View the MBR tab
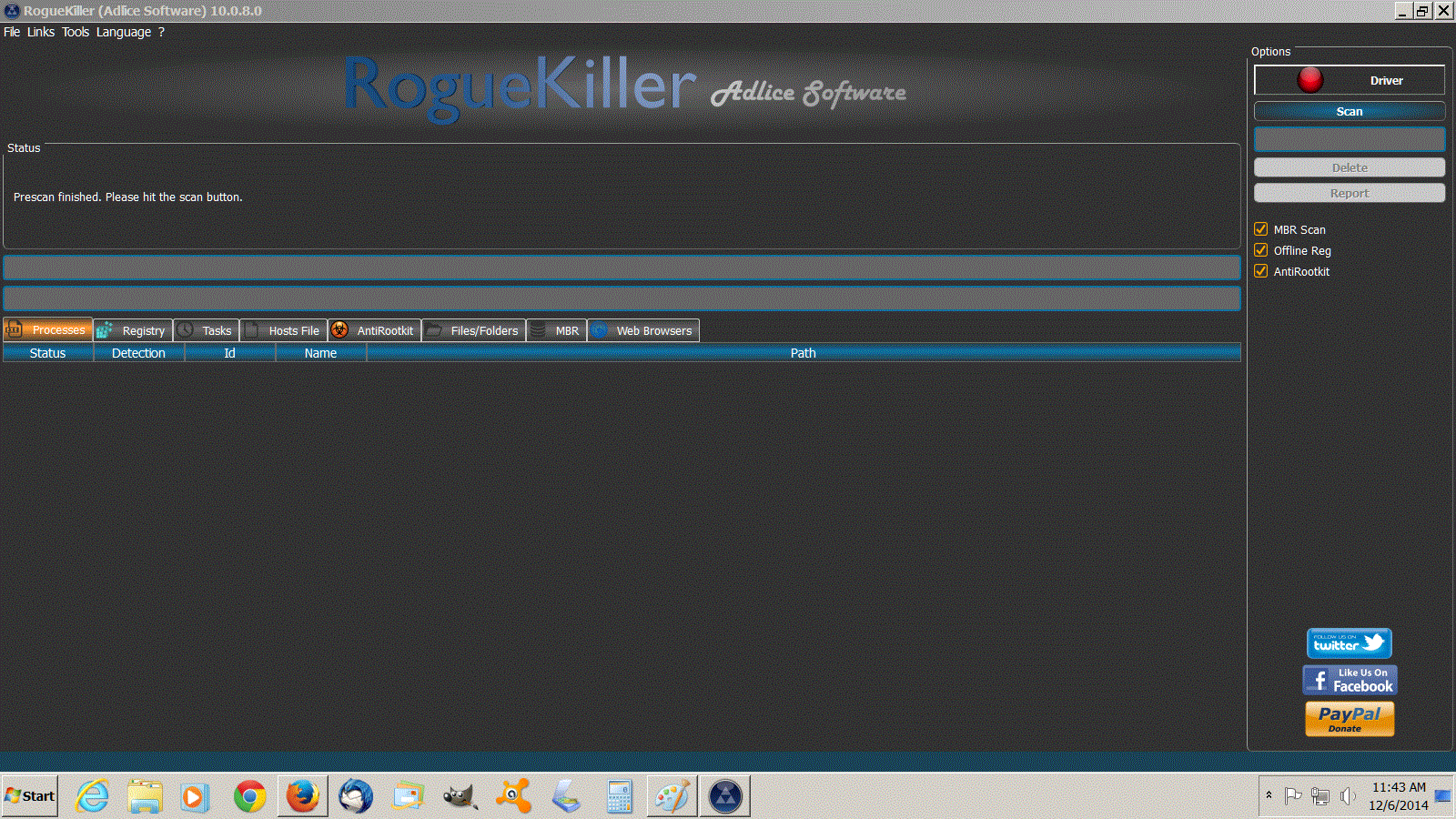 point(557,330)
